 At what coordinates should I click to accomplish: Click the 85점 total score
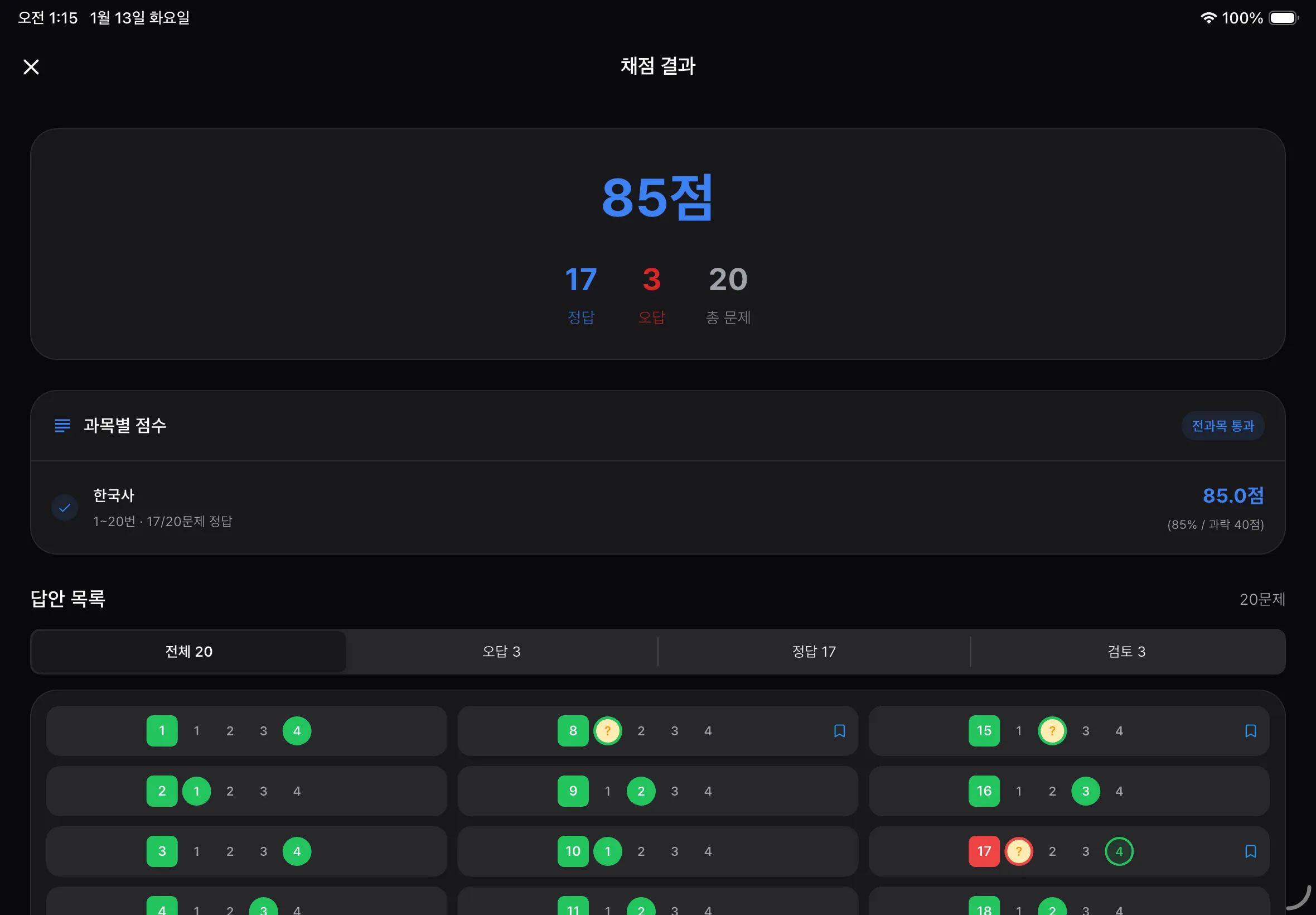657,197
